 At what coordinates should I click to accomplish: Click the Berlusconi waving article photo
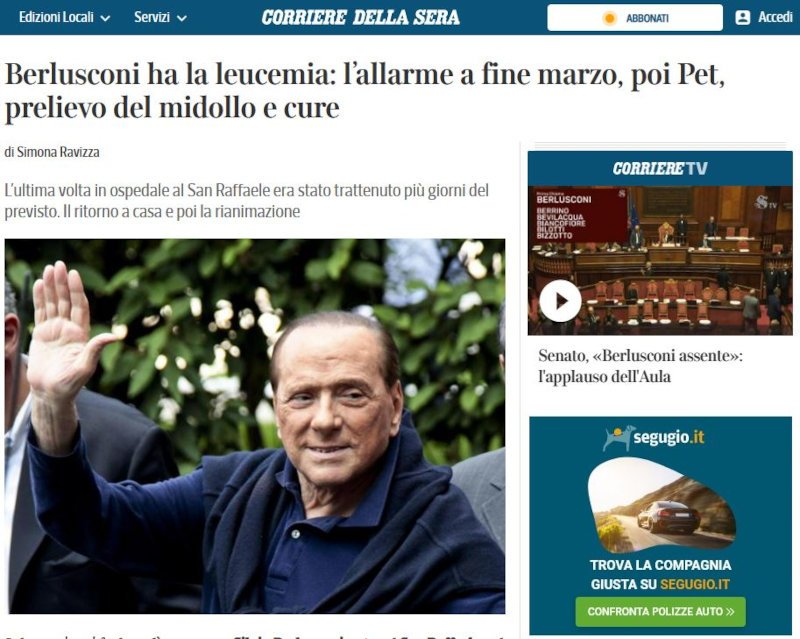coord(255,426)
